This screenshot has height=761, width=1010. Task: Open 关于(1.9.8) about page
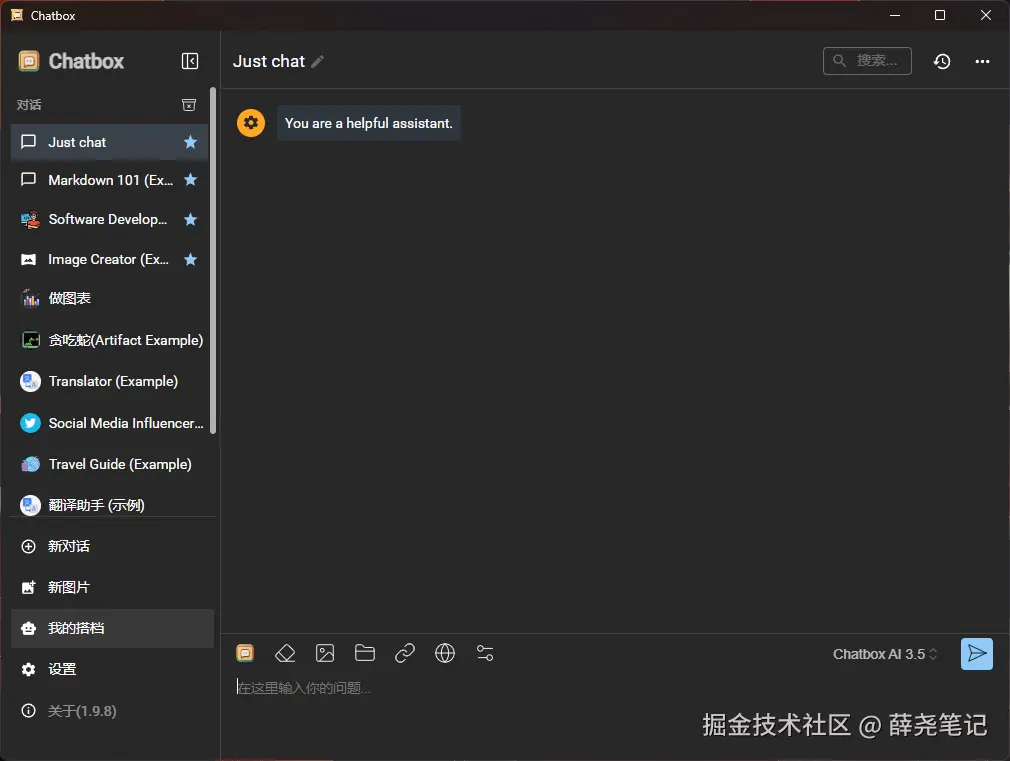click(x=112, y=711)
